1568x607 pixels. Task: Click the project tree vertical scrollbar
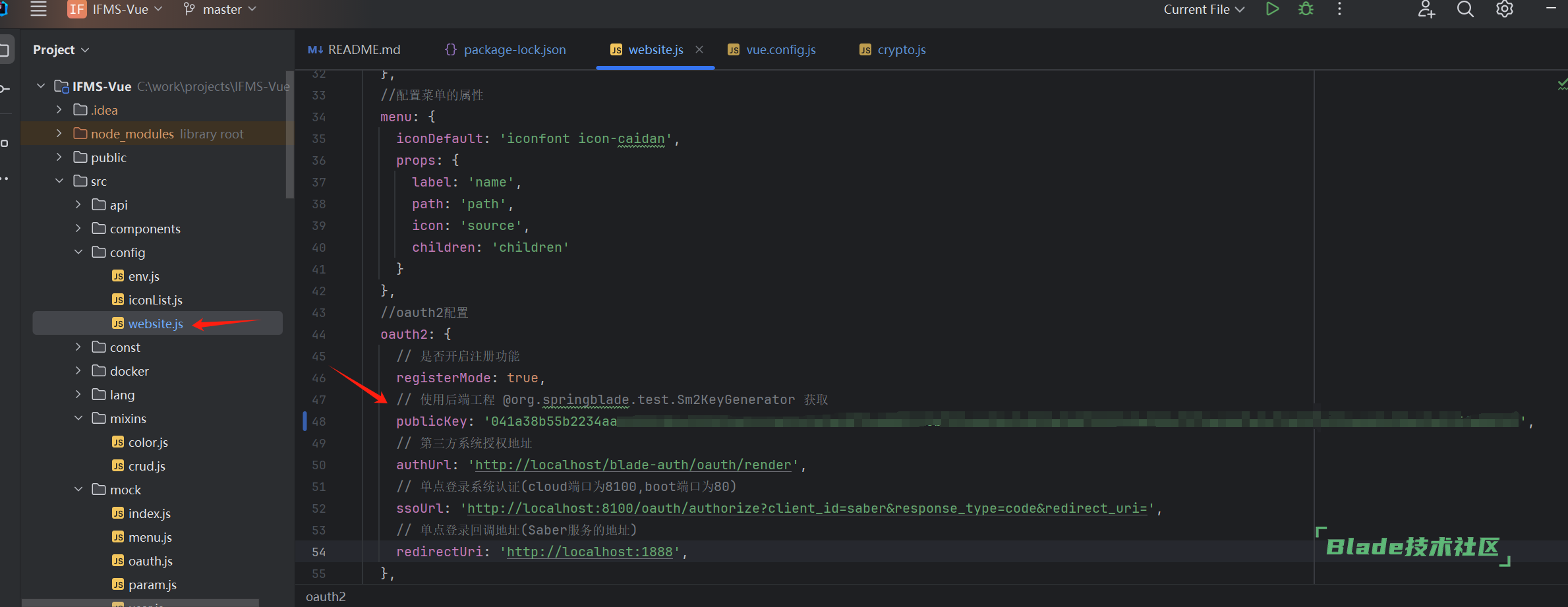289,134
